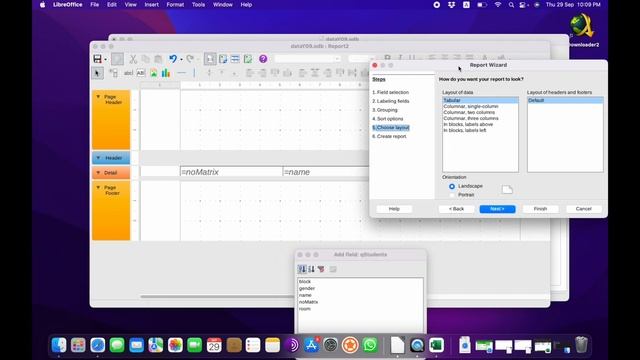This screenshot has height=360, width=640.
Task: Collapse the blue Header section
Action: click(98, 158)
